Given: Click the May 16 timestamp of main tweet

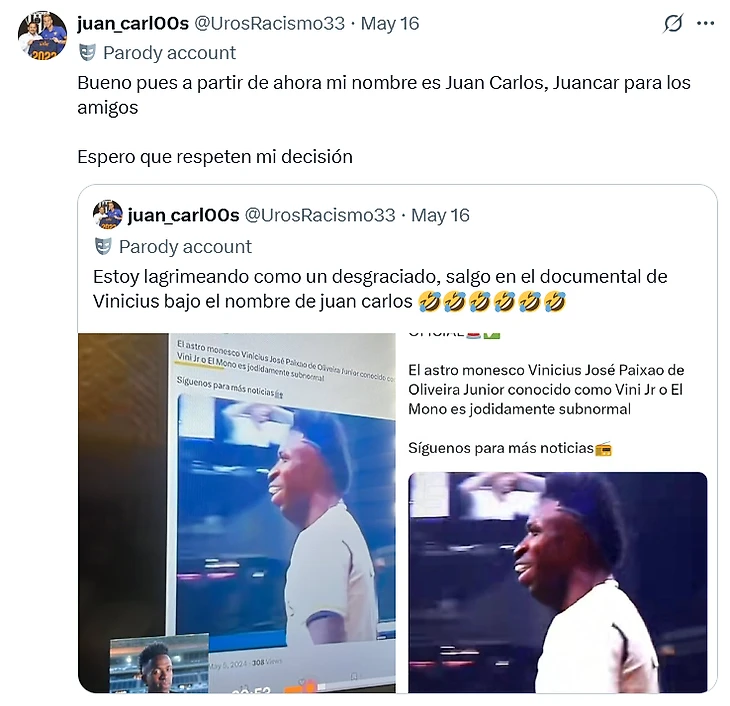Looking at the screenshot, I should [x=390, y=23].
